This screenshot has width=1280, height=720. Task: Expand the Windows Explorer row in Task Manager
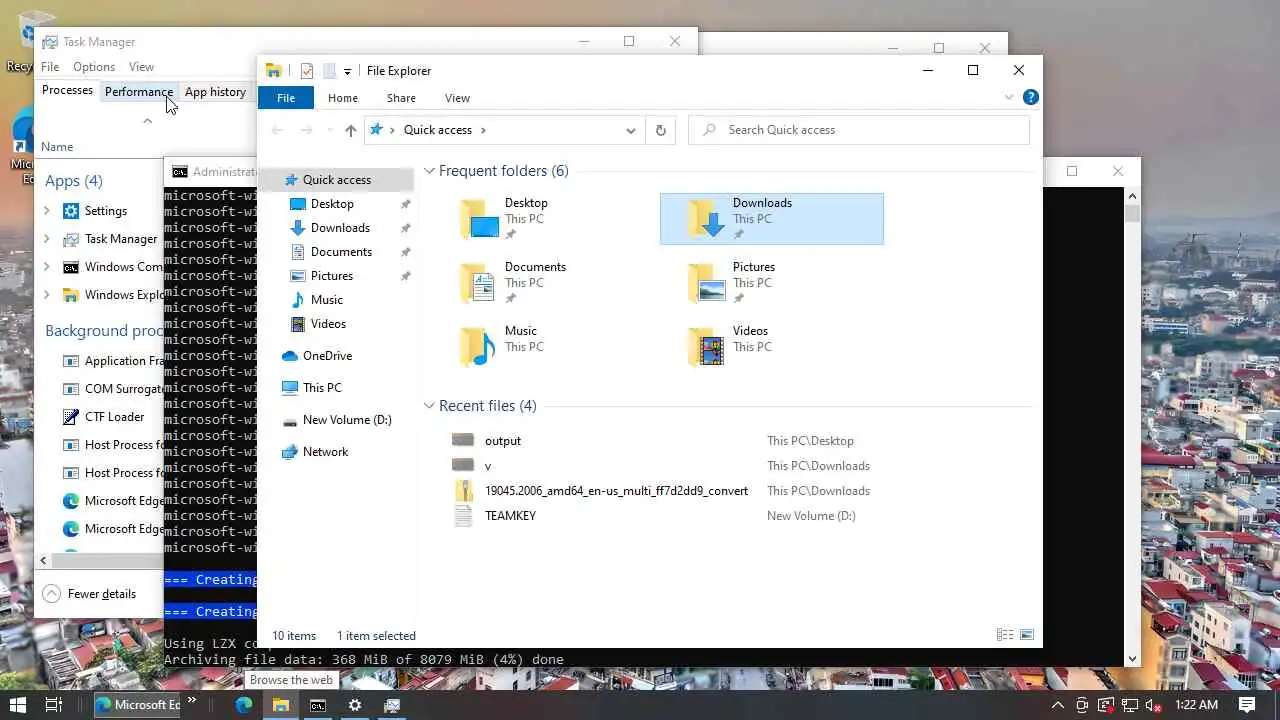(x=47, y=295)
